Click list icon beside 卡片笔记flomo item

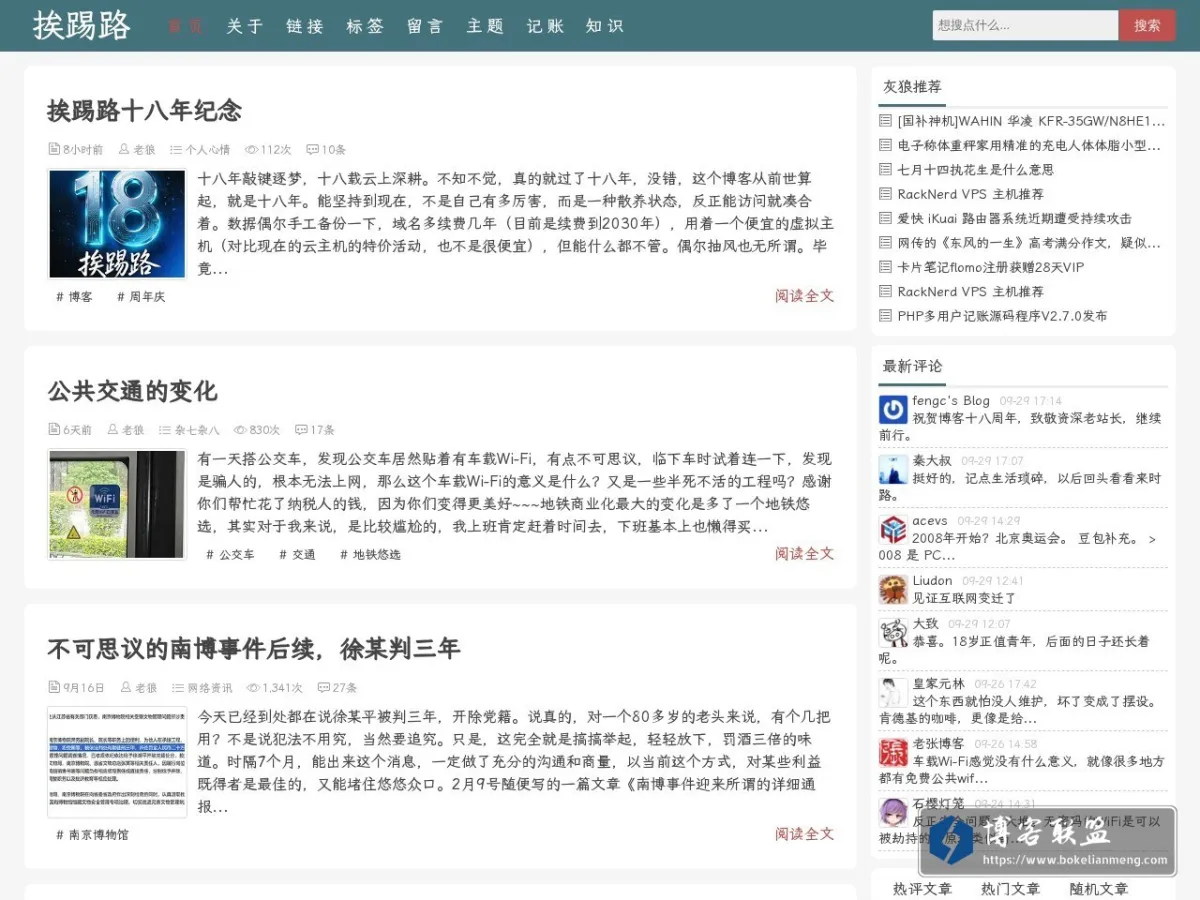click(x=885, y=267)
